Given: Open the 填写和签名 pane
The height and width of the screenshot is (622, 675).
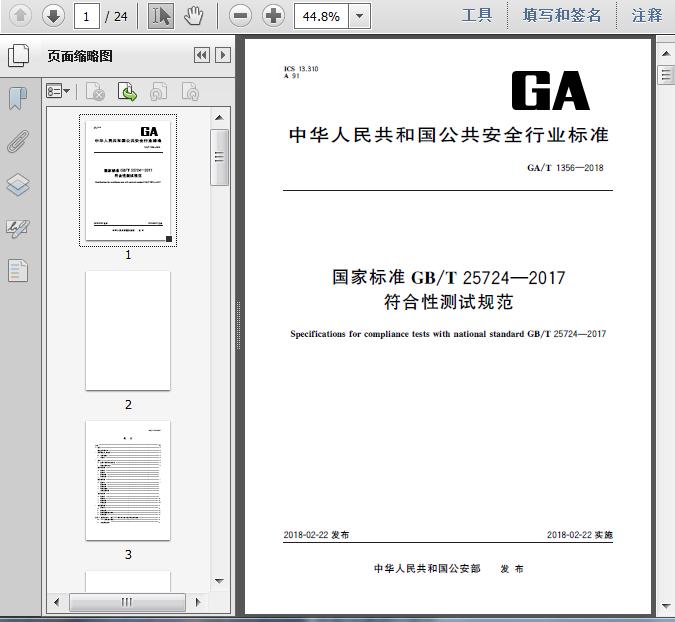Looking at the screenshot, I should pos(562,15).
